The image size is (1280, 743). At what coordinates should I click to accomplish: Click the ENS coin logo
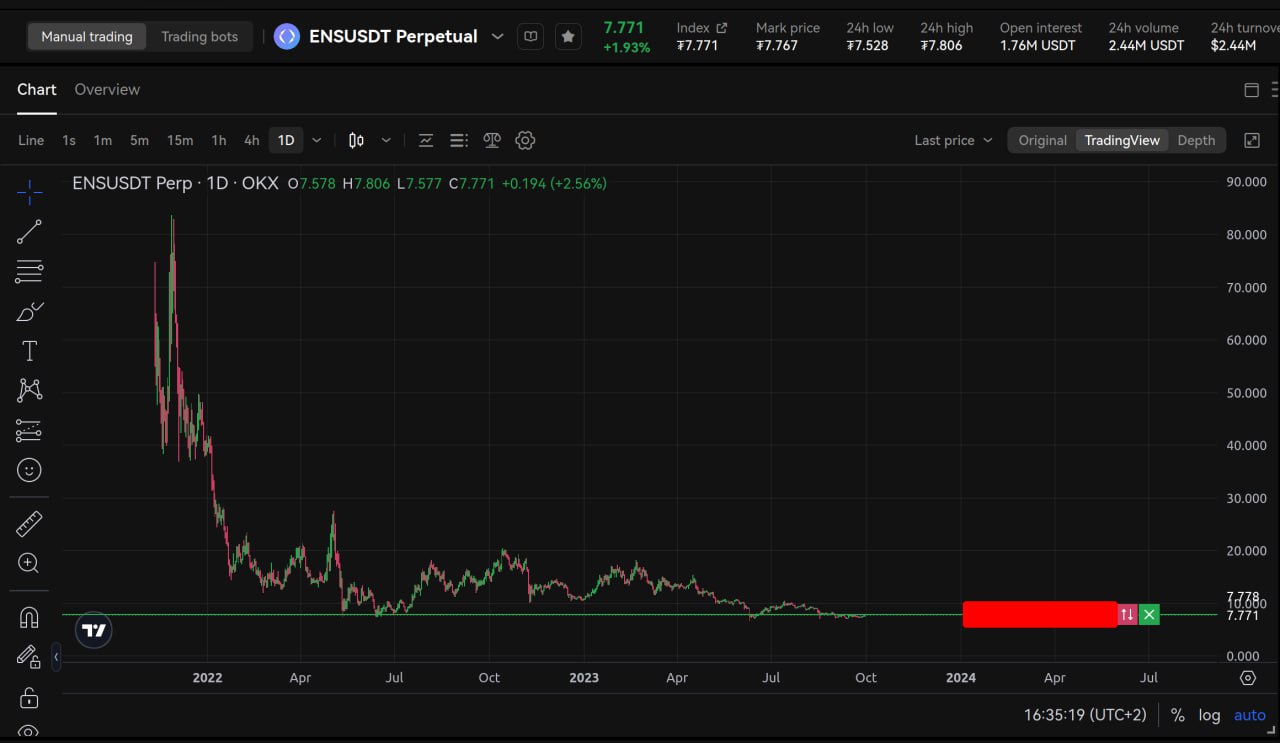click(x=287, y=37)
